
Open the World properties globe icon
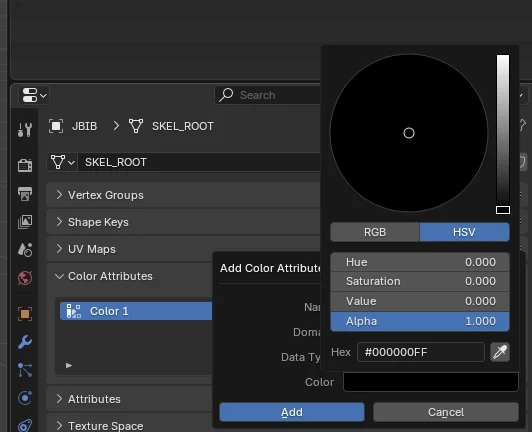point(25,278)
